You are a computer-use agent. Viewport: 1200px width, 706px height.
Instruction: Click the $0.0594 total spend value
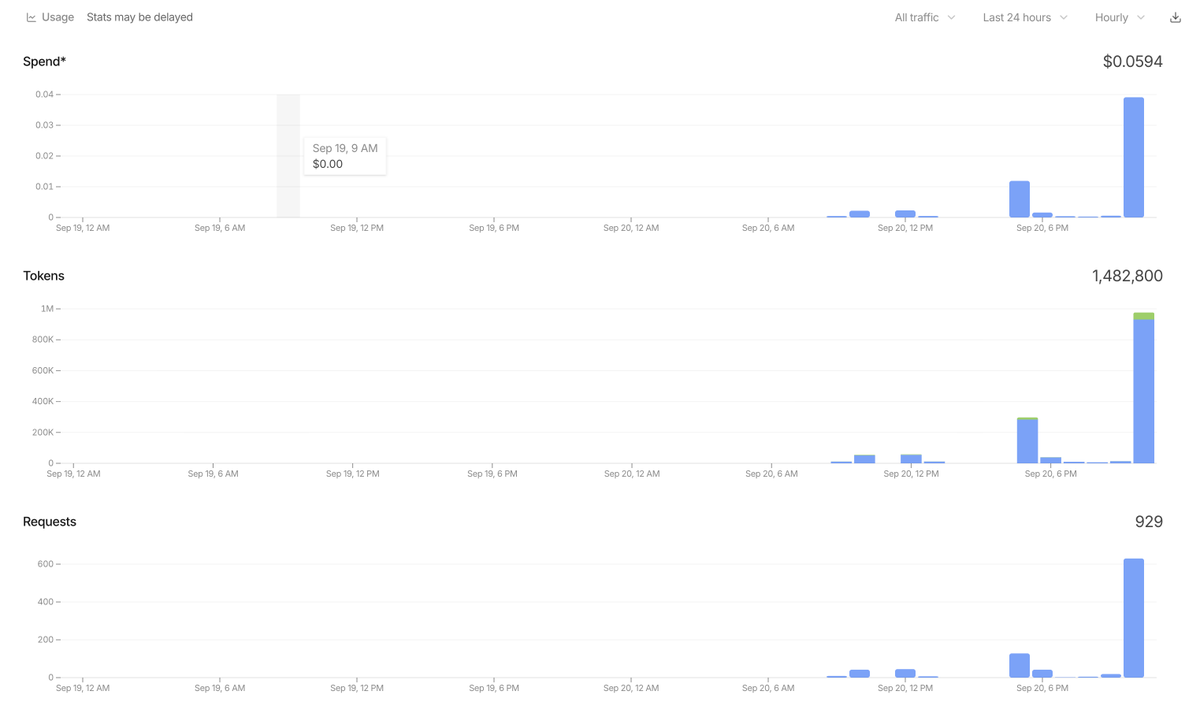1132,62
